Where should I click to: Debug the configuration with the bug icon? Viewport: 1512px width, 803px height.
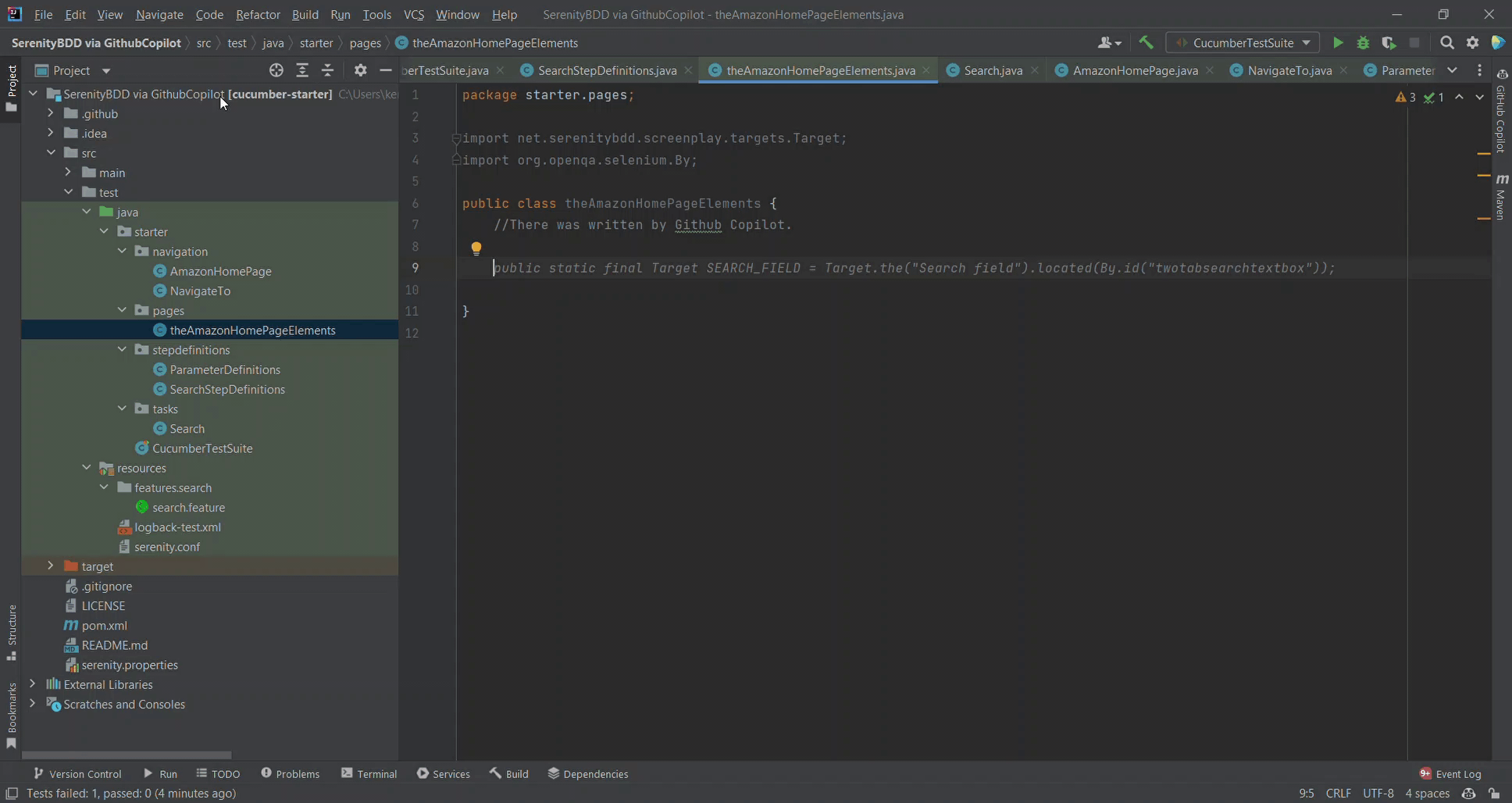[x=1363, y=43]
